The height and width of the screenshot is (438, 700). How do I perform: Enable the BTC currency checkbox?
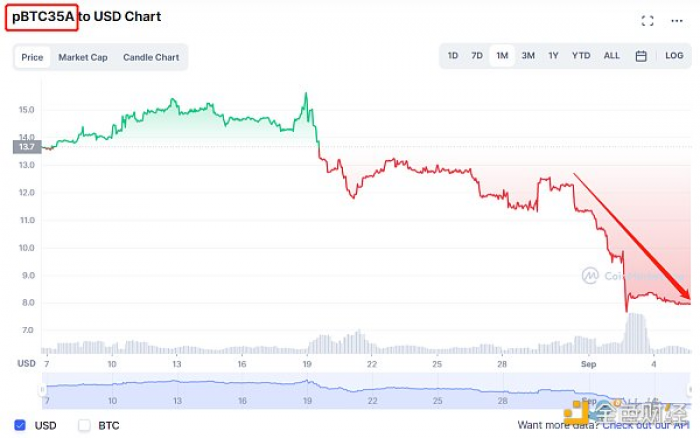click(x=84, y=425)
